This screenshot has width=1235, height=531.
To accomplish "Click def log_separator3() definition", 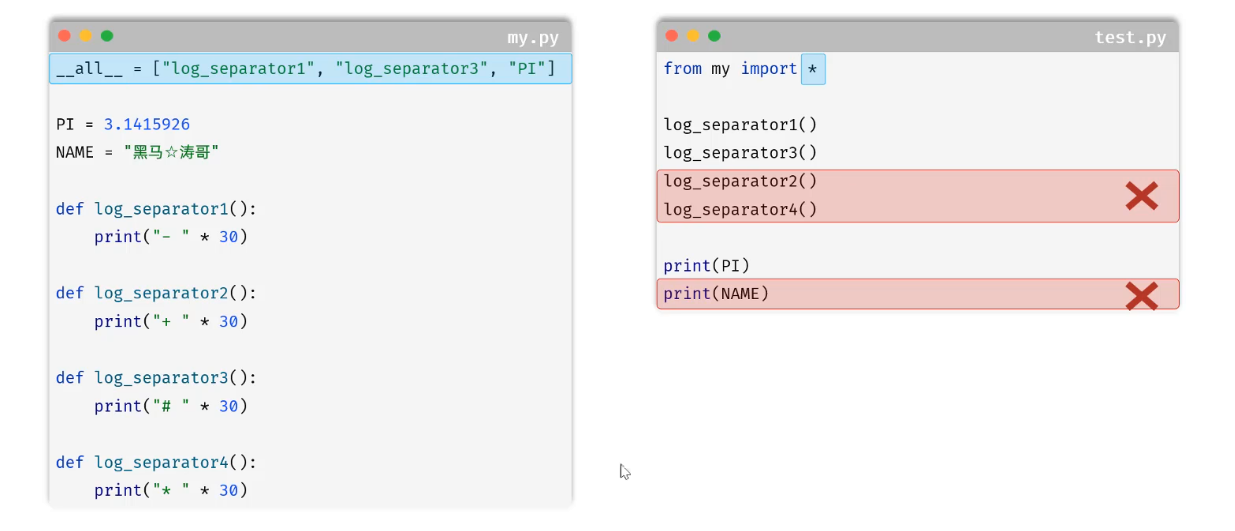I will [x=156, y=378].
